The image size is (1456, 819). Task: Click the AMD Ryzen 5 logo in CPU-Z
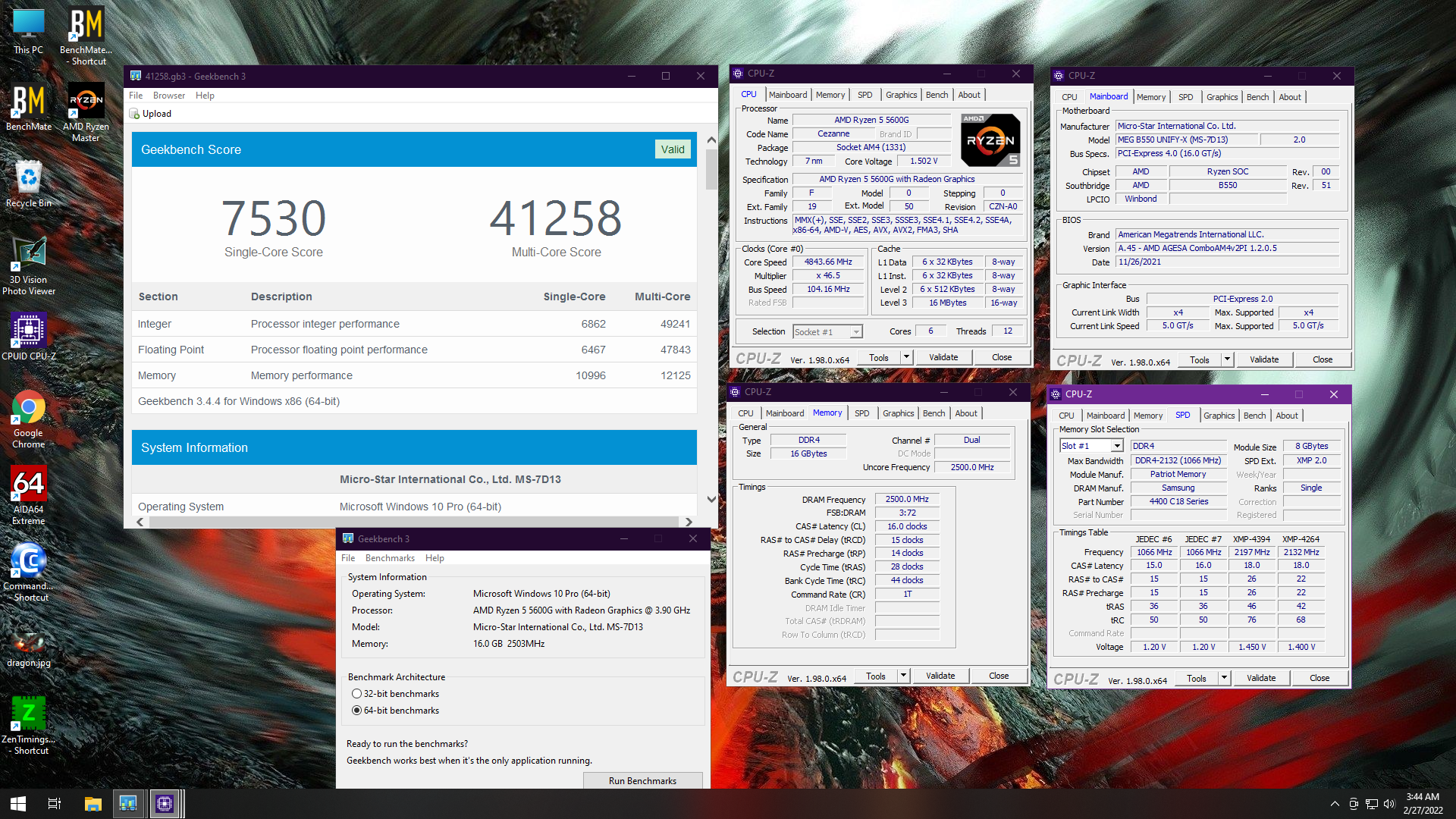[990, 140]
